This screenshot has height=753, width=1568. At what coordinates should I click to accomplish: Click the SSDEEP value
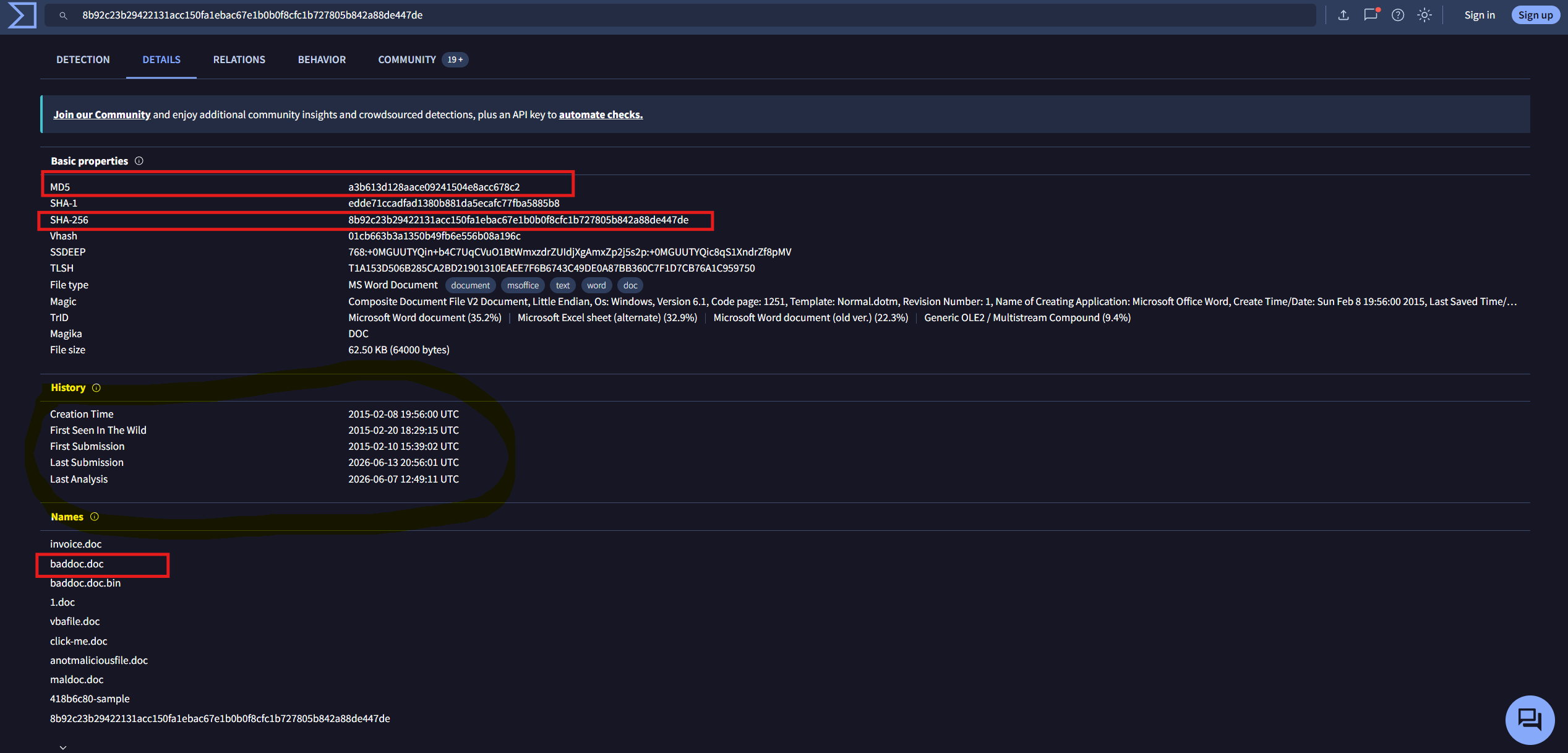pyautogui.click(x=570, y=252)
